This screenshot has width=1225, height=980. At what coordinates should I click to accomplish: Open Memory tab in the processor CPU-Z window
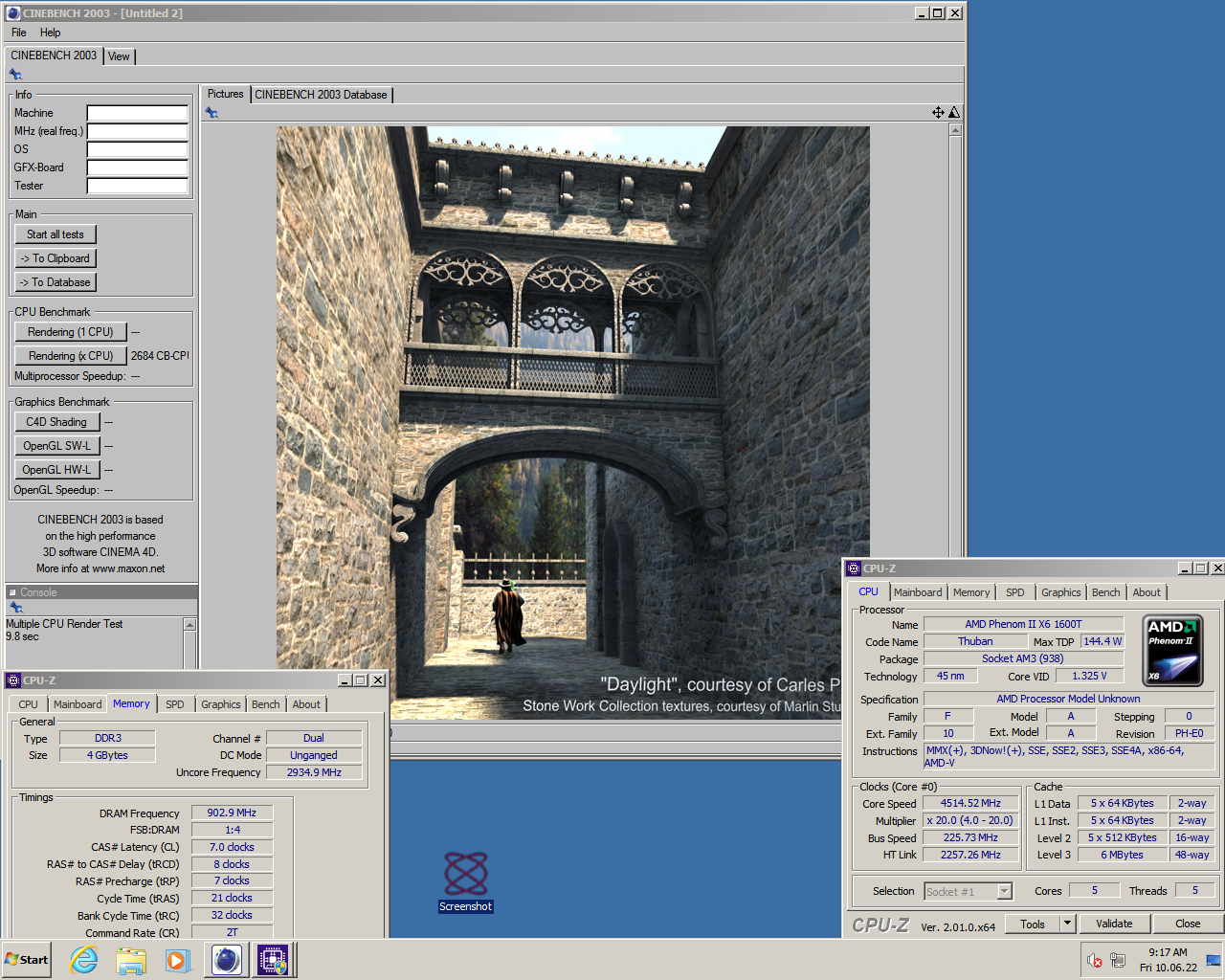[971, 592]
